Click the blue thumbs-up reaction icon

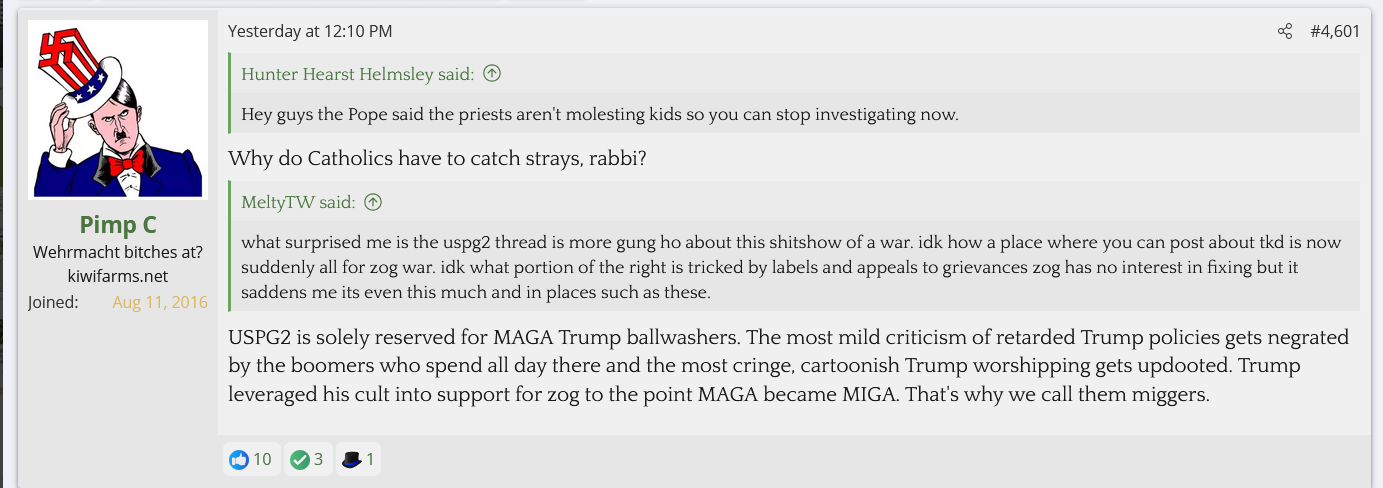[239, 460]
